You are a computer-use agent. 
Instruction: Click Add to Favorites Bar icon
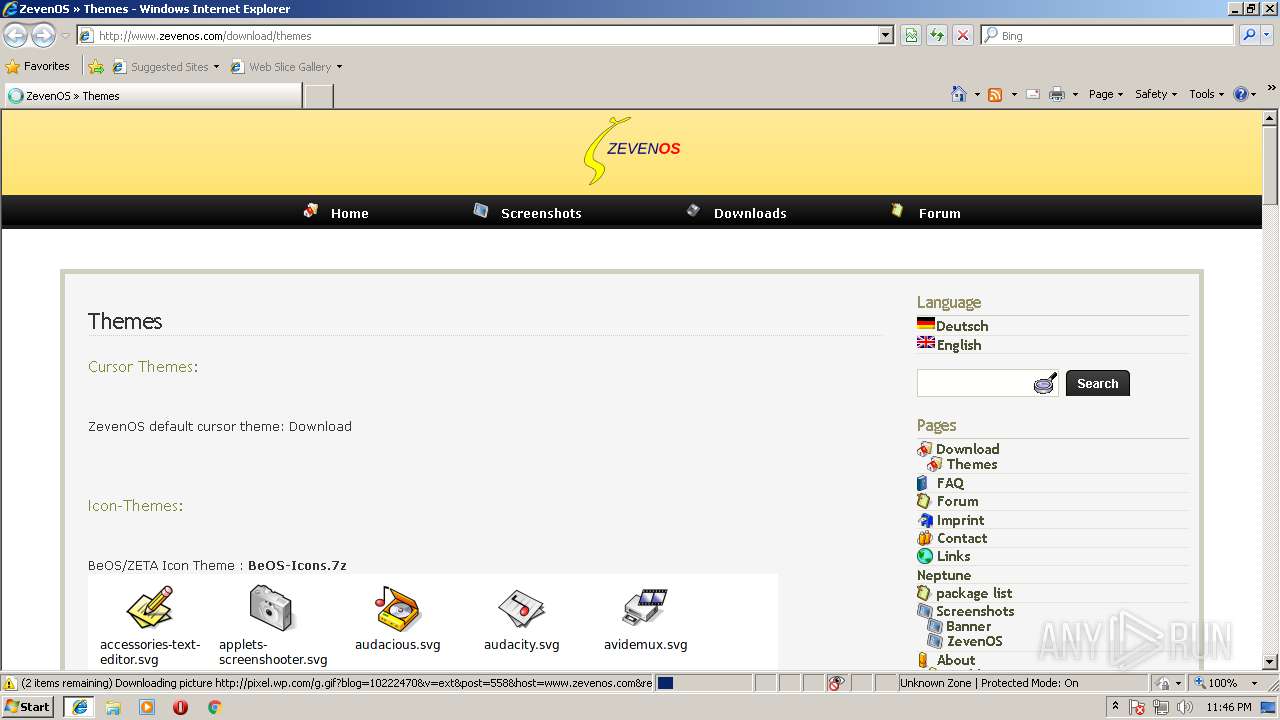96,67
